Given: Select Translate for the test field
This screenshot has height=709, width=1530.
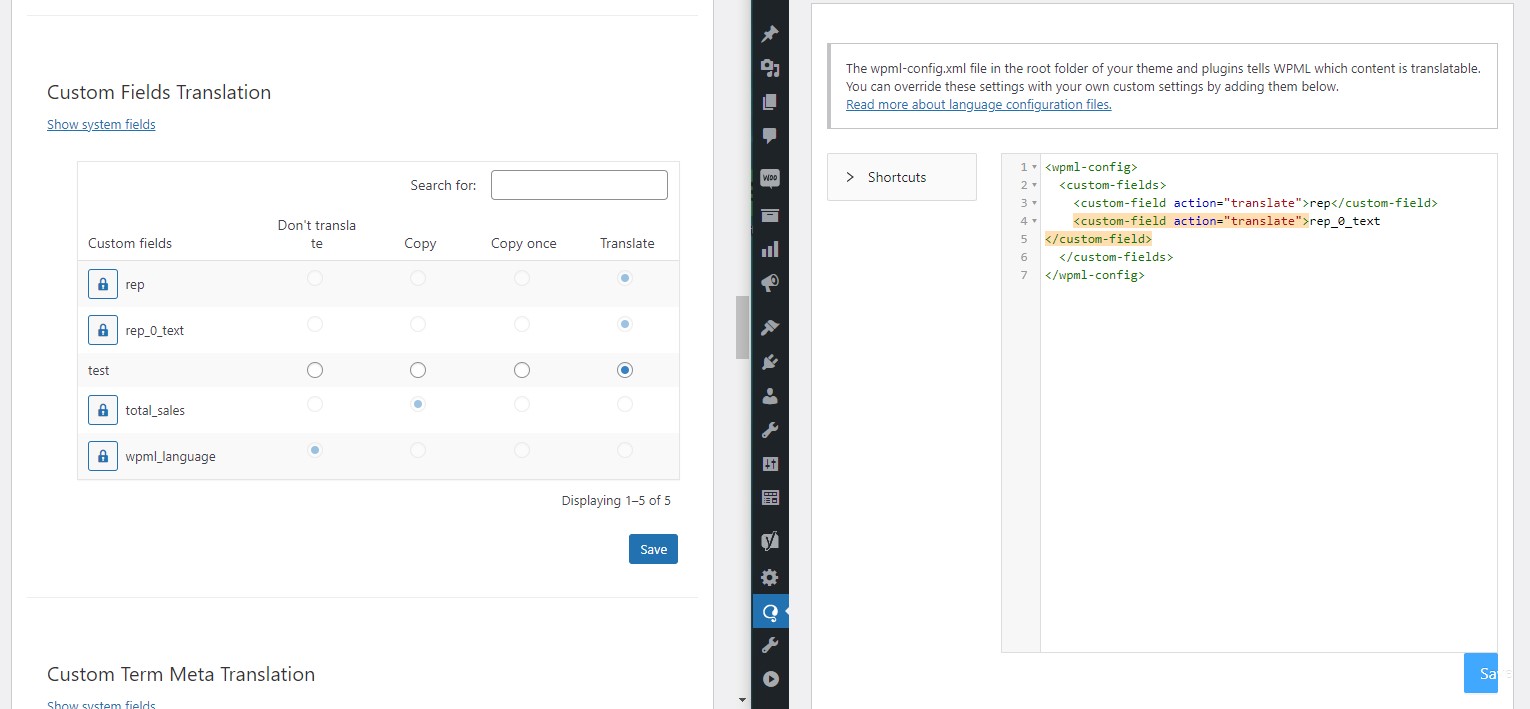Looking at the screenshot, I should pyautogui.click(x=625, y=370).
